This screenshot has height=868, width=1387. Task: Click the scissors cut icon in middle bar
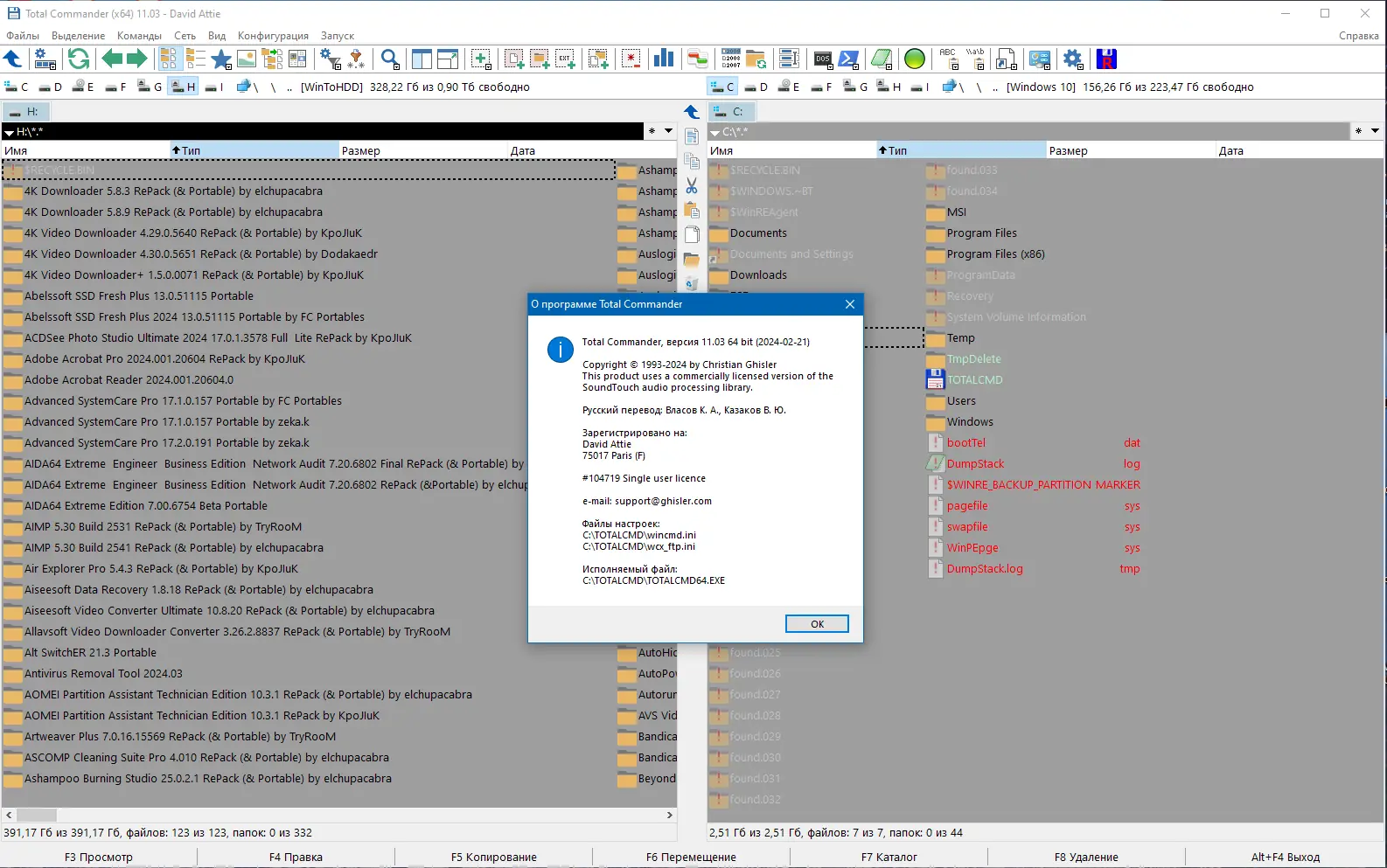click(692, 185)
